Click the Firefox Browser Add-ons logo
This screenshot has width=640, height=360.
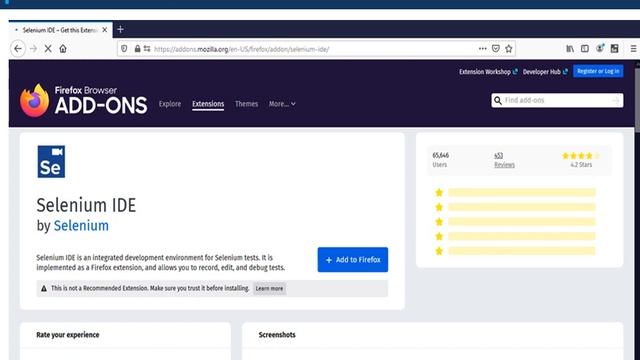click(x=83, y=100)
